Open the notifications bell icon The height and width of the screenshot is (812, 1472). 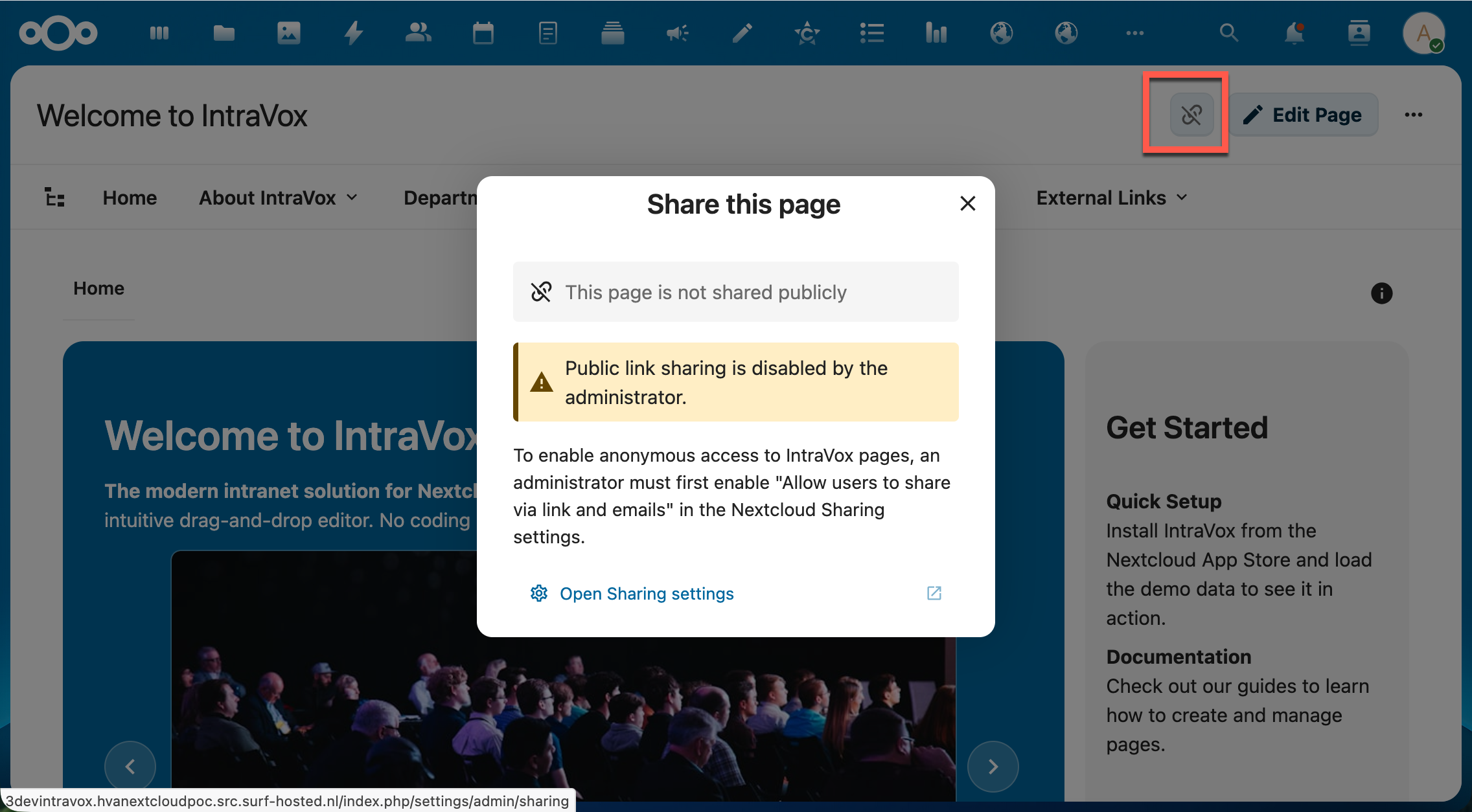[1294, 32]
